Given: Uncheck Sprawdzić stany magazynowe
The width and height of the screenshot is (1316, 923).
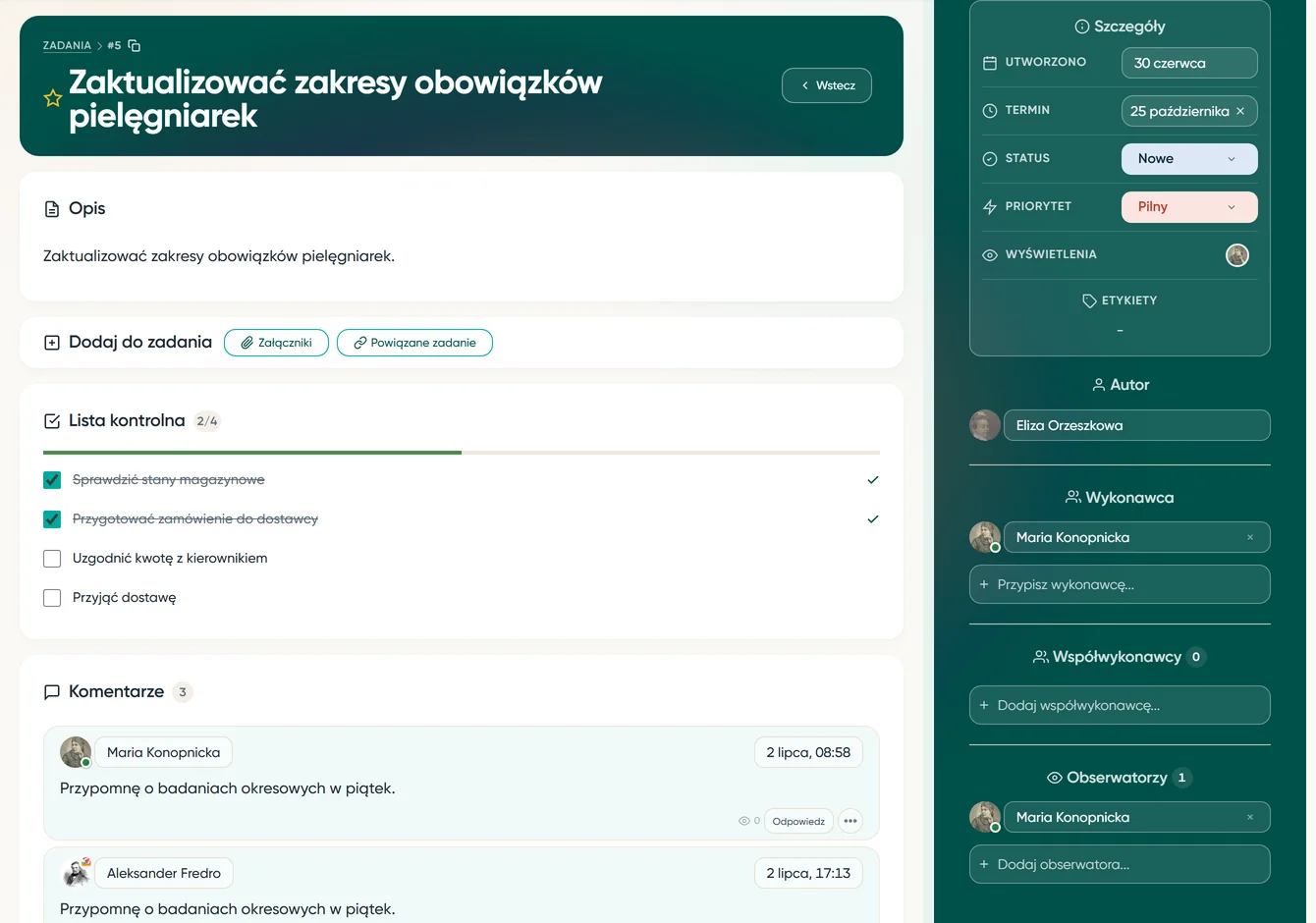Looking at the screenshot, I should [x=52, y=480].
